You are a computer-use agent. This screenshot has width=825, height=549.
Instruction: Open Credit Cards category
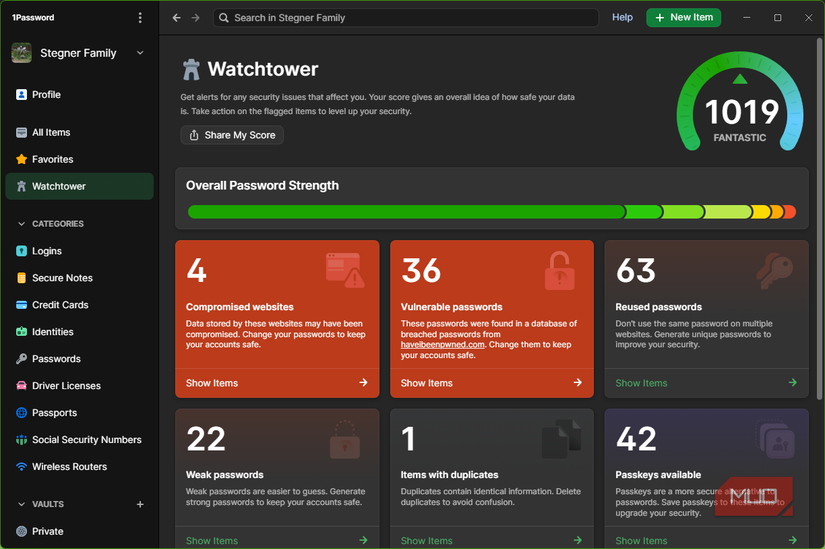click(x=60, y=305)
